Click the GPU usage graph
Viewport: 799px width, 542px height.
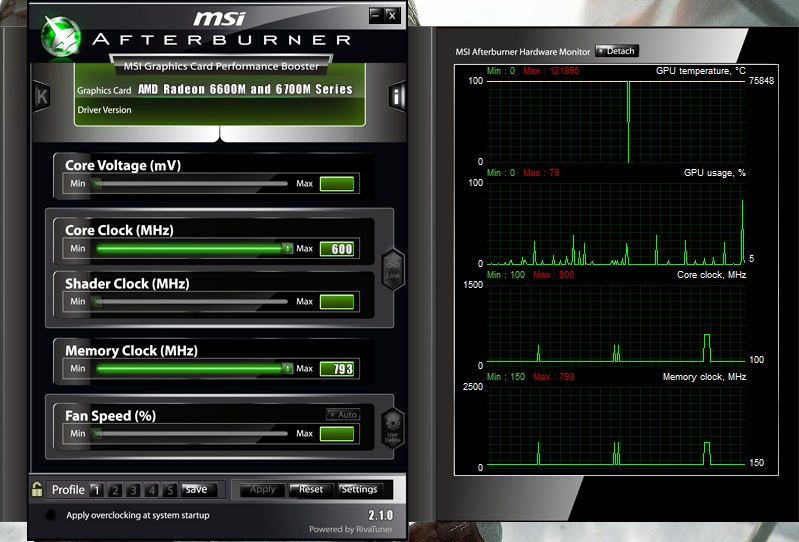pos(617,224)
